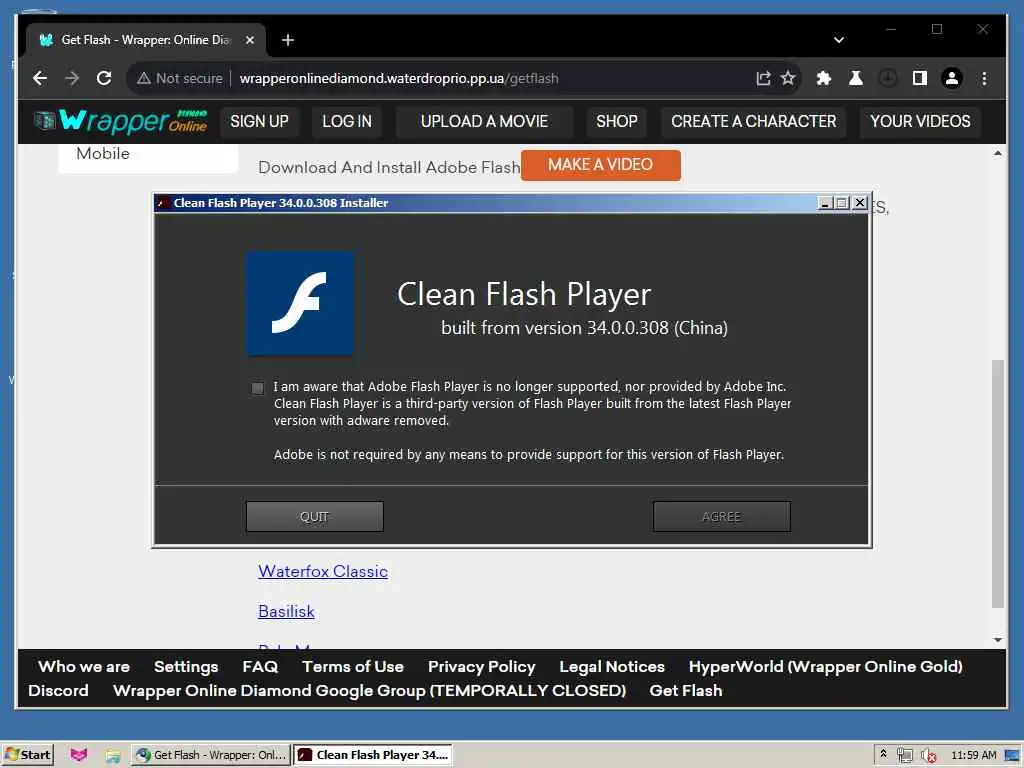The width and height of the screenshot is (1024, 768).
Task: Reload the Get Flash page
Action: [104, 78]
